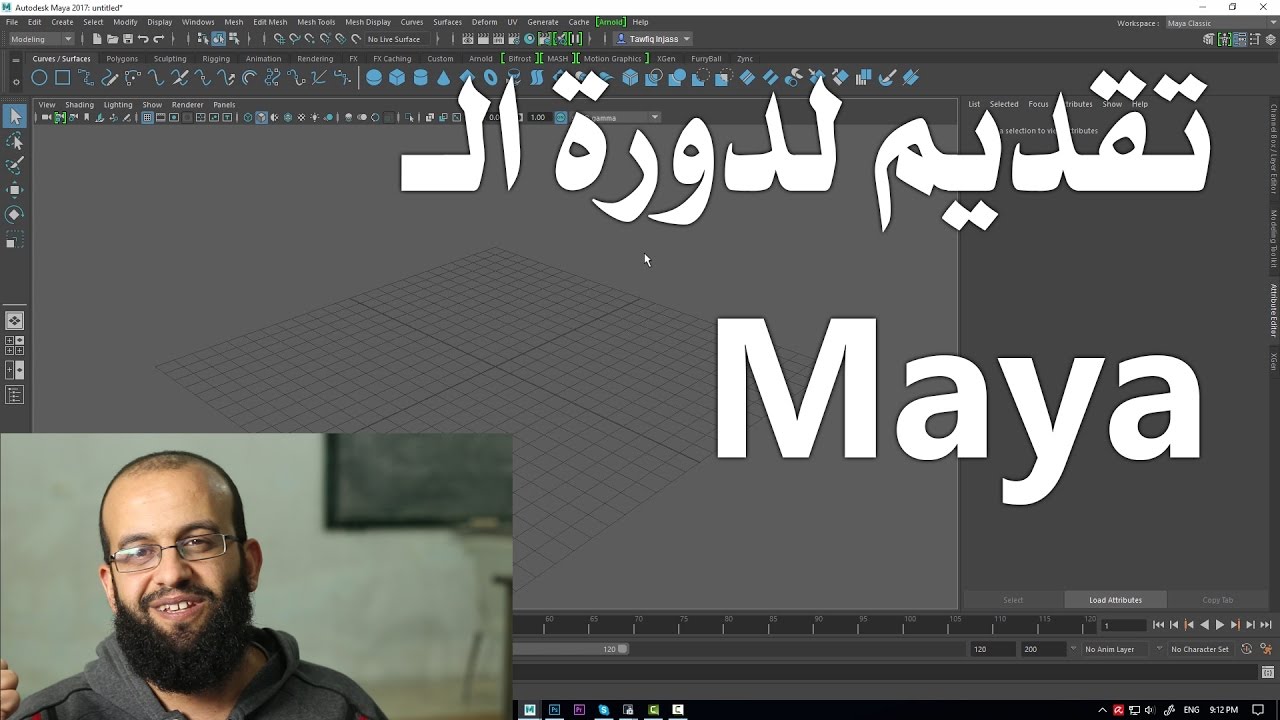Open the Mesh Tools menu
The width and height of the screenshot is (1280, 720).
click(316, 22)
